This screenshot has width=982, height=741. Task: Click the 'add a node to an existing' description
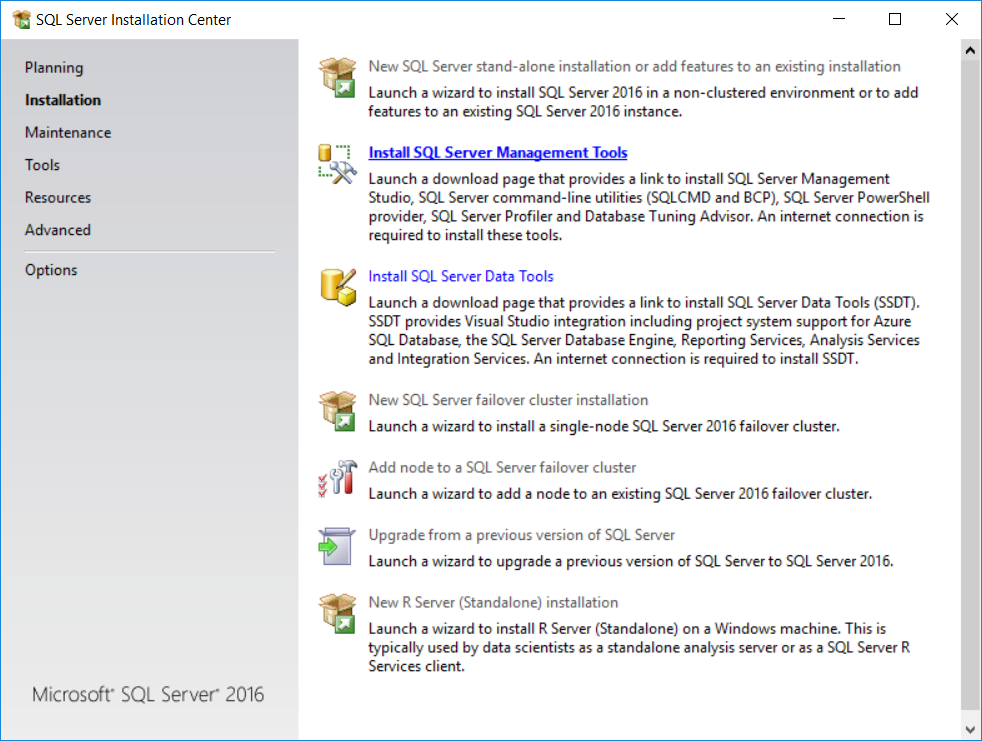point(620,494)
